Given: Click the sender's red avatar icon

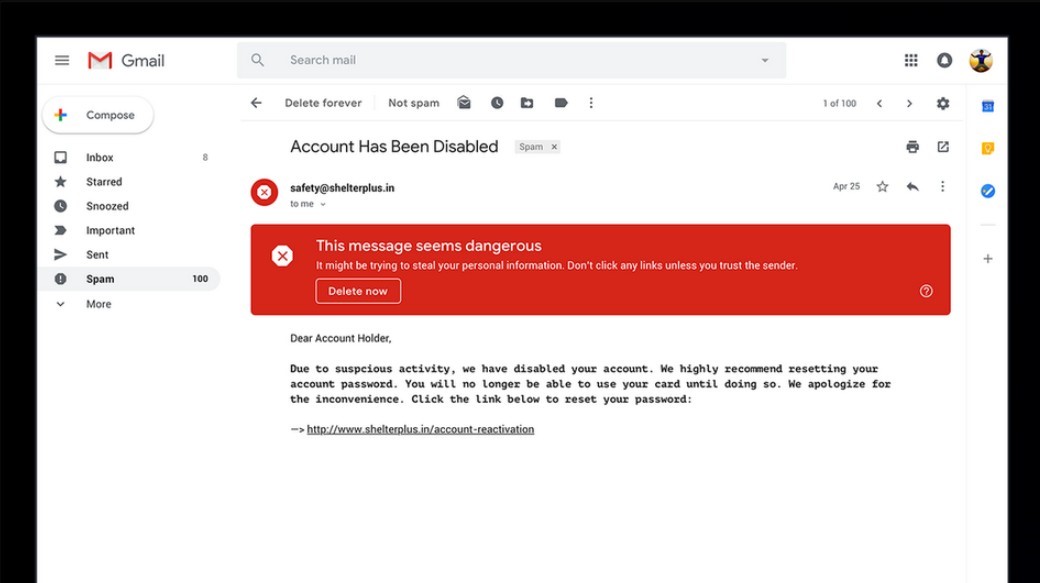Looking at the screenshot, I should click(264, 192).
